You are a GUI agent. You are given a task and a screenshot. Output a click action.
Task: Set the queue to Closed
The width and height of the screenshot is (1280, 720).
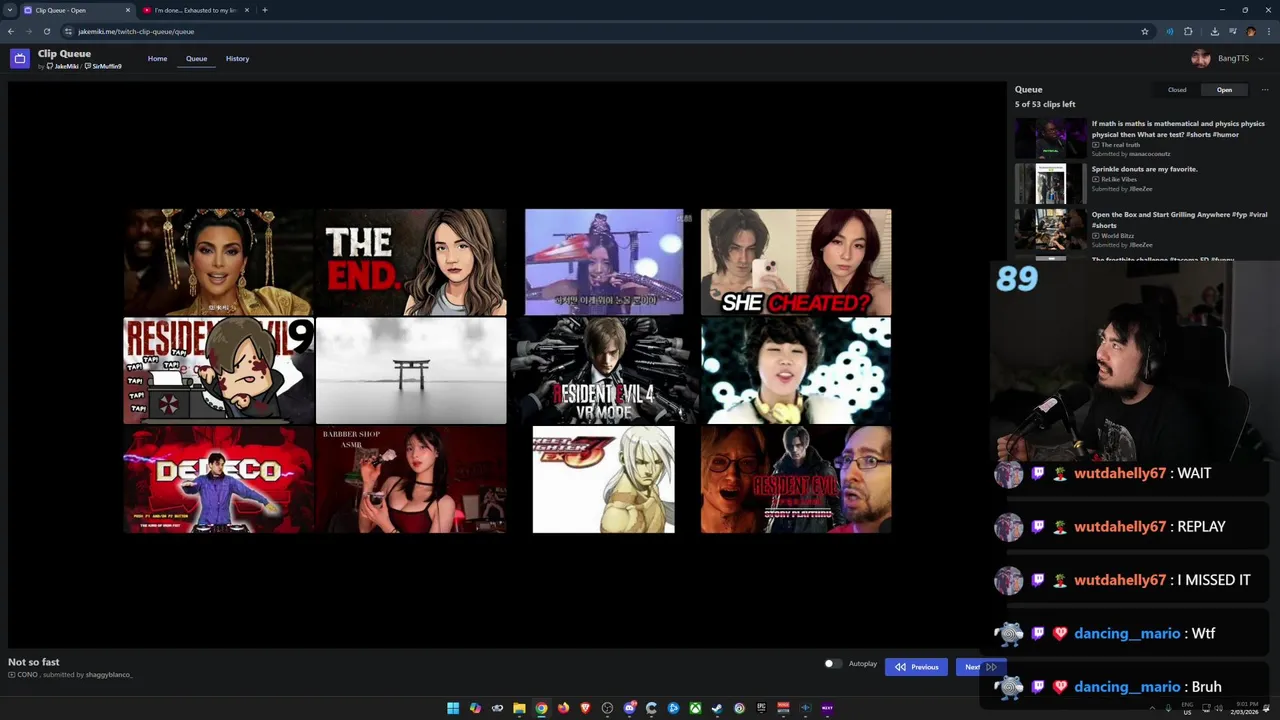click(1177, 90)
